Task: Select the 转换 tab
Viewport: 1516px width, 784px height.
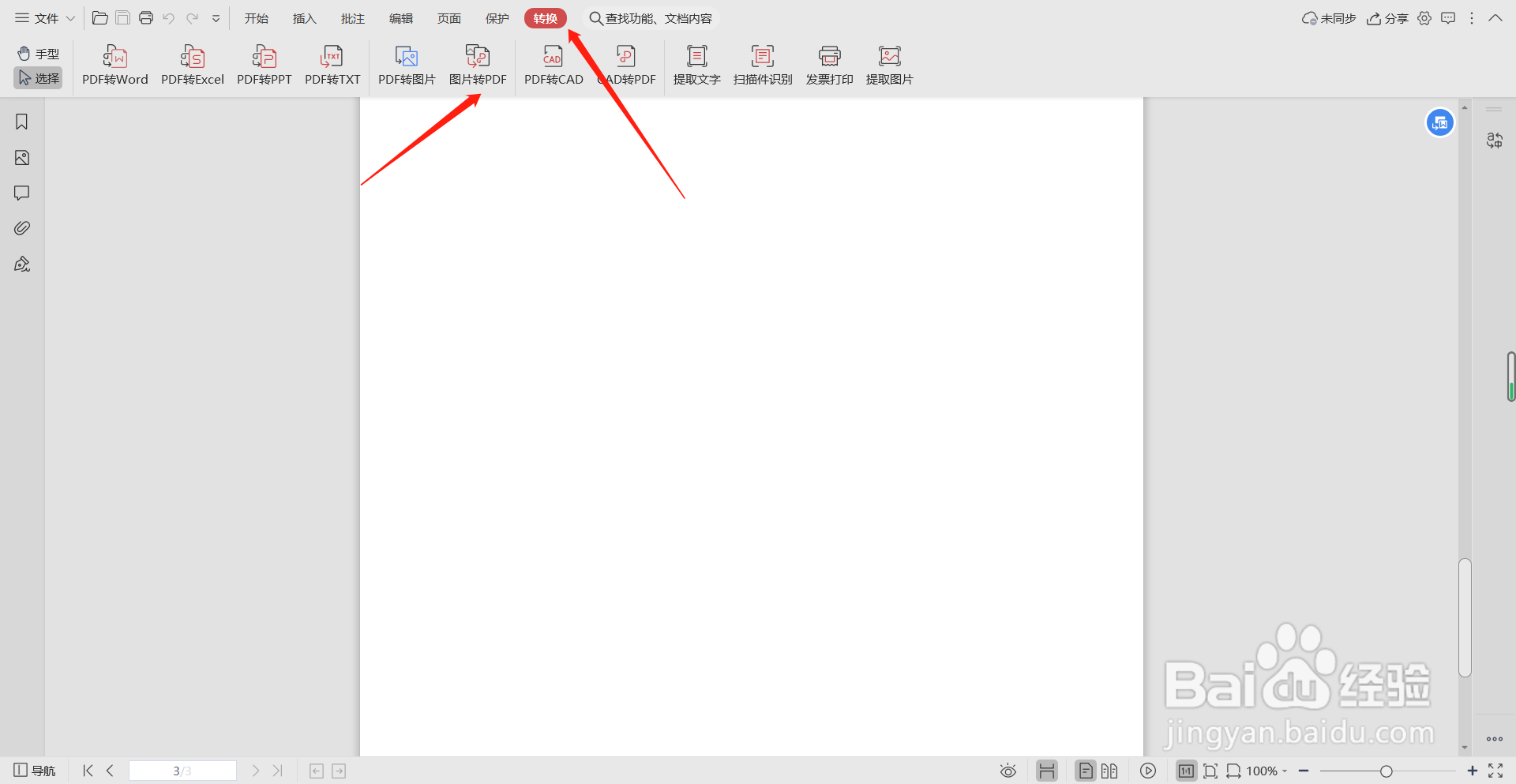Action: (546, 18)
